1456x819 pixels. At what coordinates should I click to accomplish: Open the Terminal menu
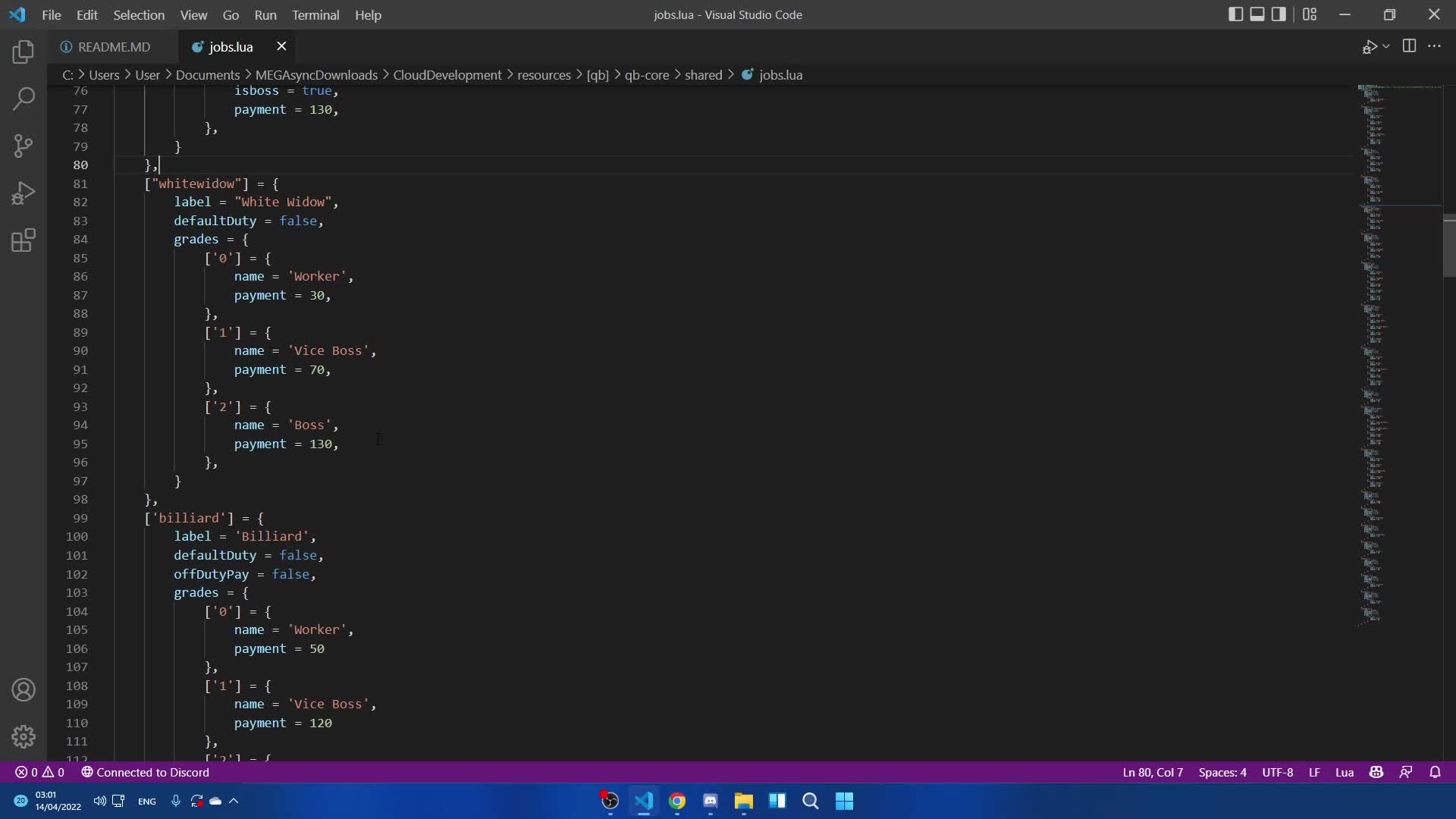tap(315, 14)
